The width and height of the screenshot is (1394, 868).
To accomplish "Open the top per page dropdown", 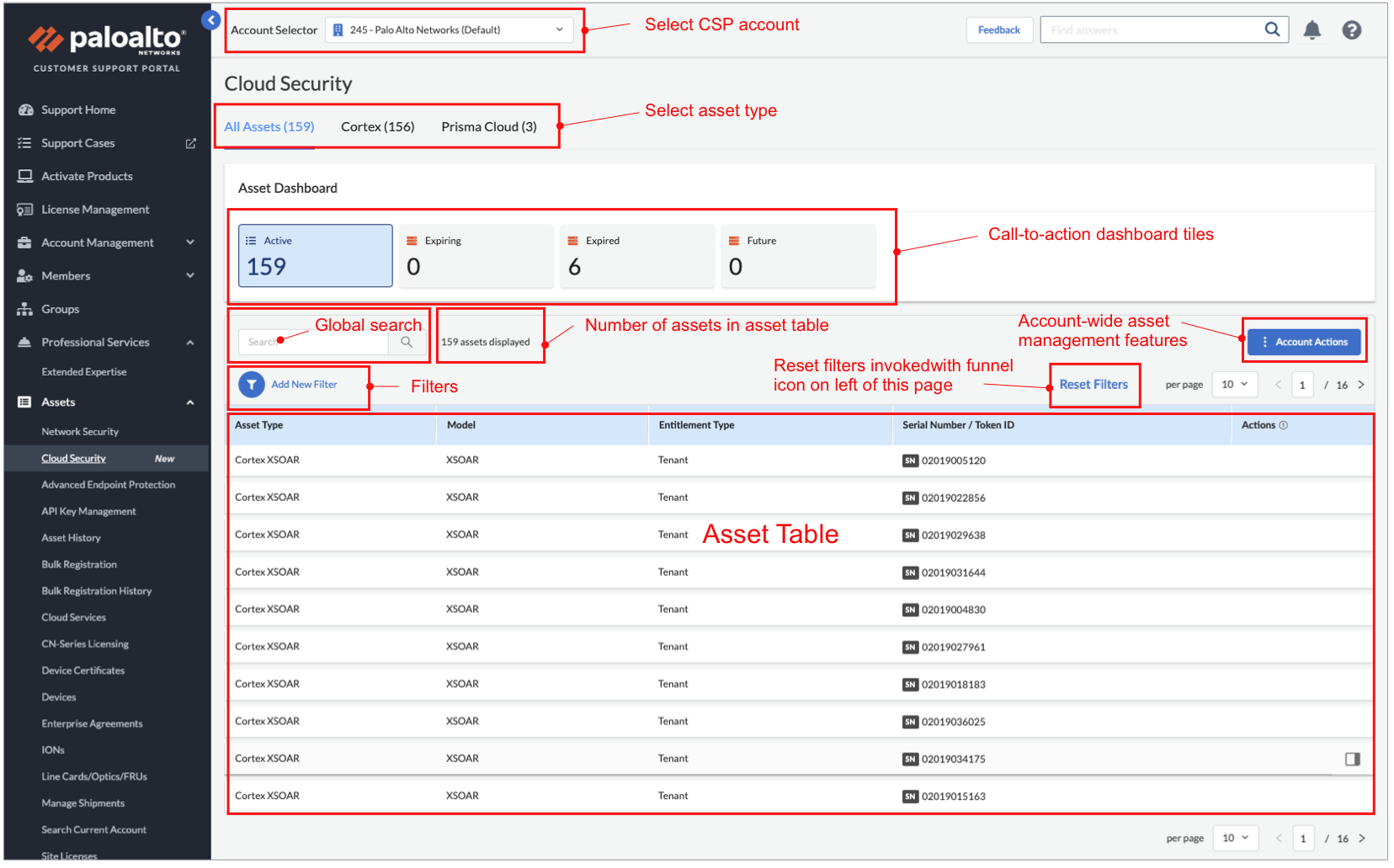I will coord(1234,385).
